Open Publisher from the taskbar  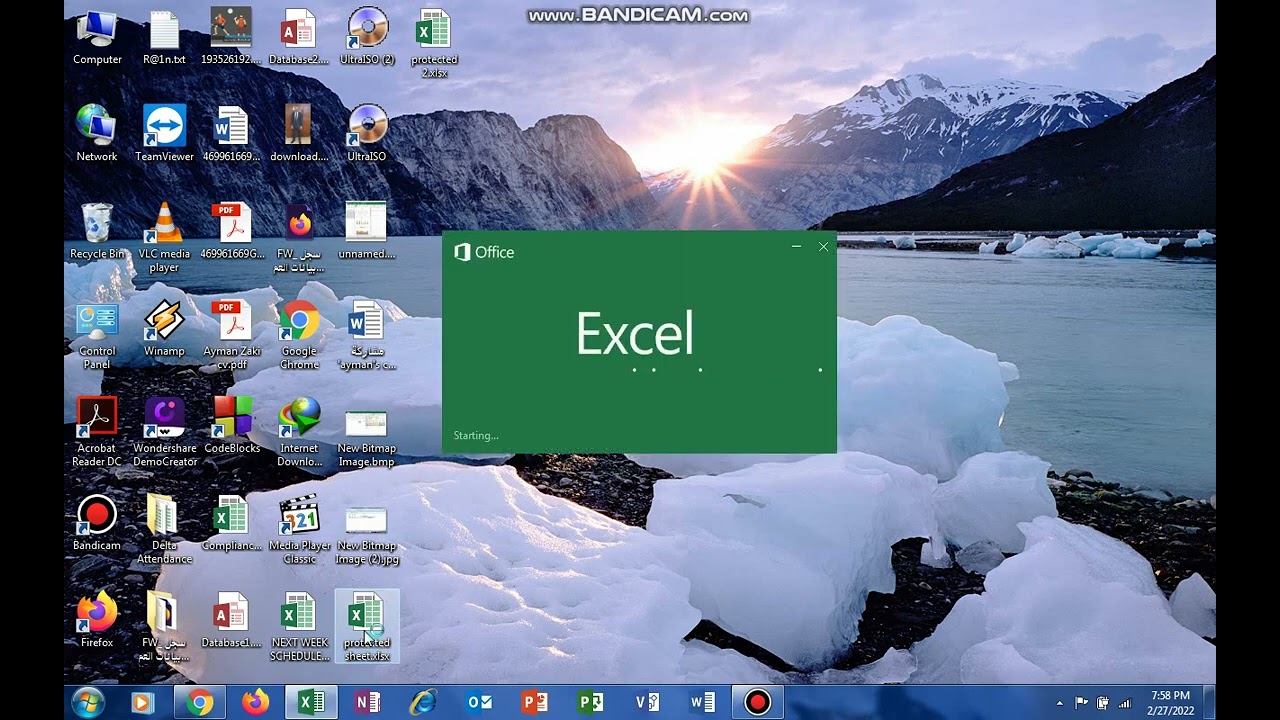point(591,703)
